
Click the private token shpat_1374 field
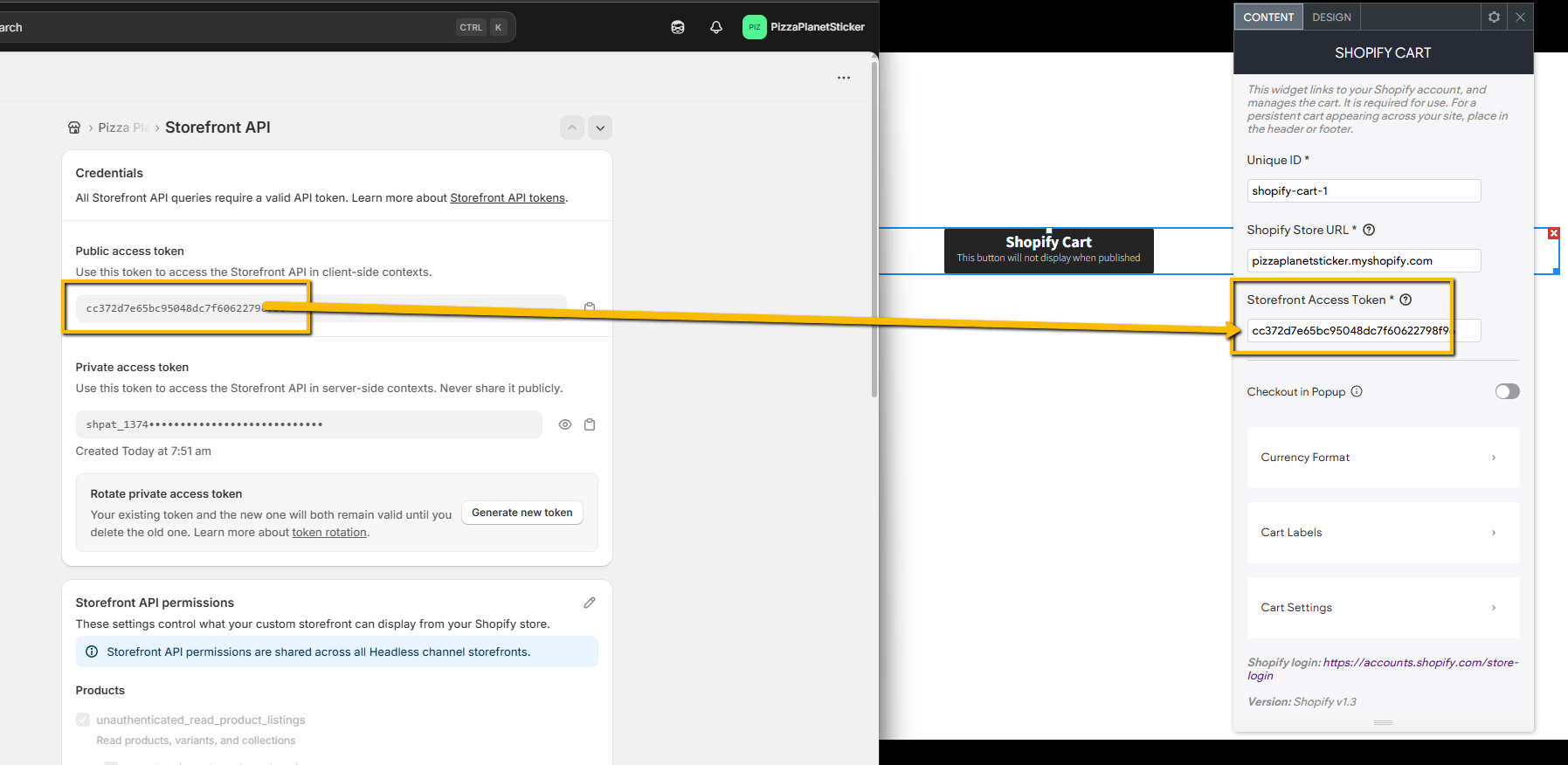[x=308, y=424]
